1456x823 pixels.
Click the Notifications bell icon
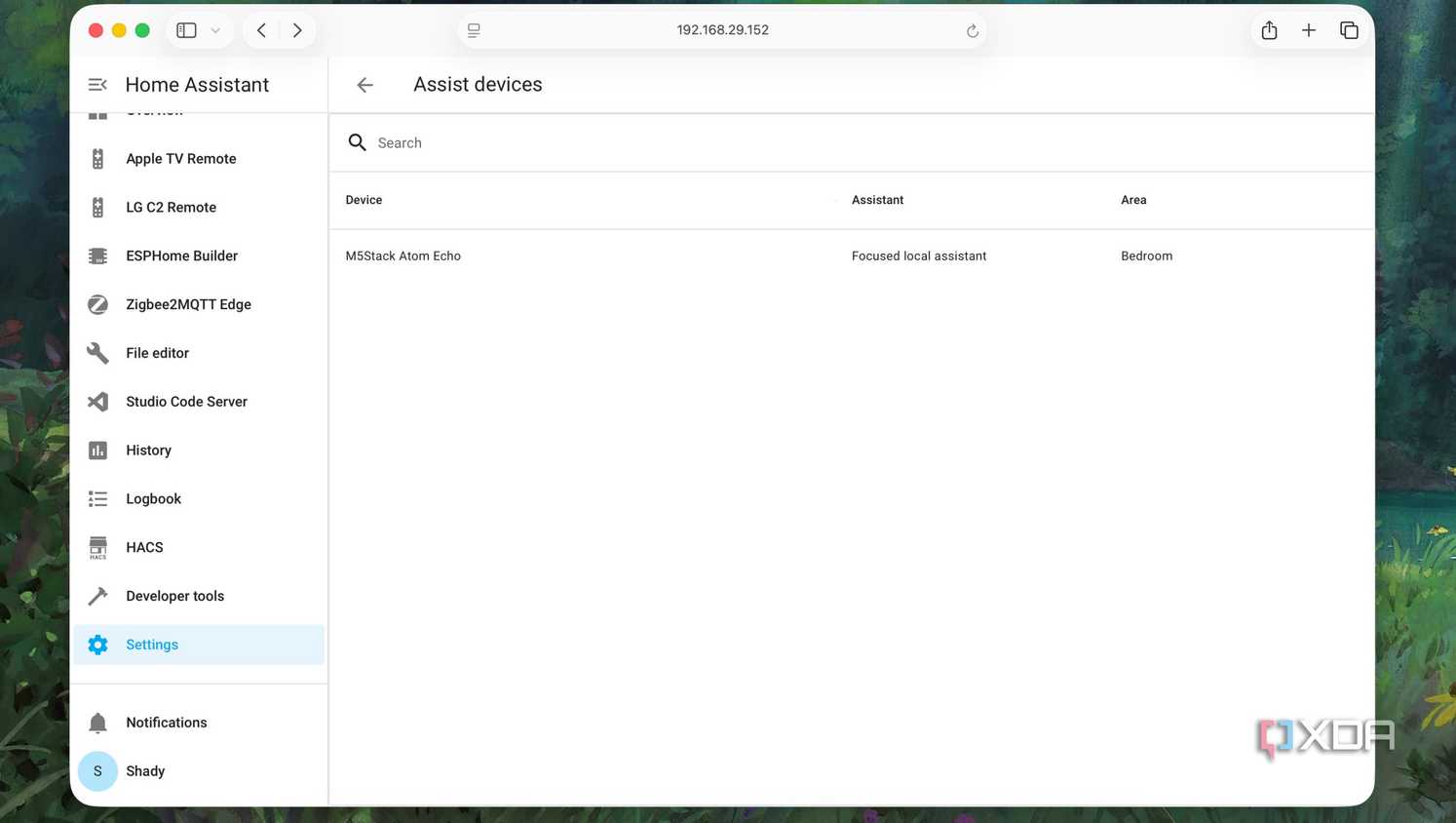(x=97, y=723)
